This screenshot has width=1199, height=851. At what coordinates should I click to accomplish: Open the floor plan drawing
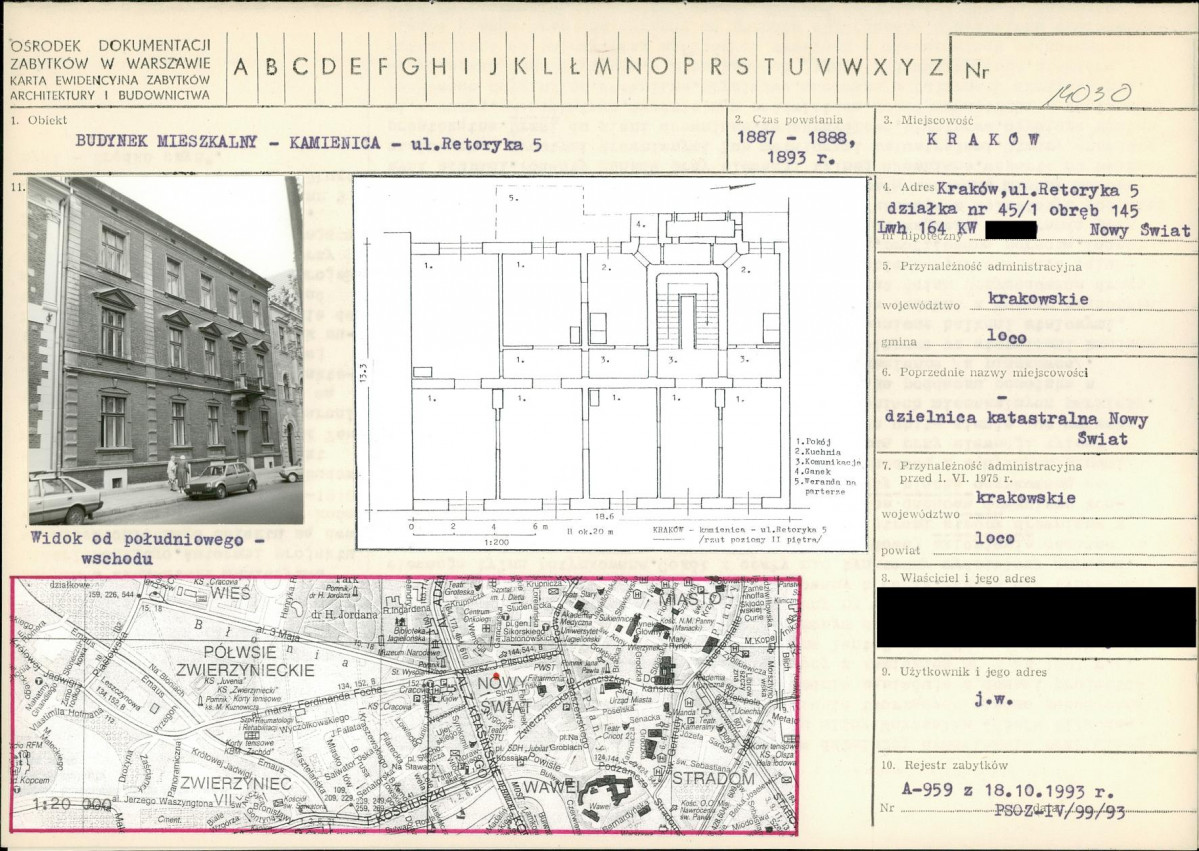[610, 363]
